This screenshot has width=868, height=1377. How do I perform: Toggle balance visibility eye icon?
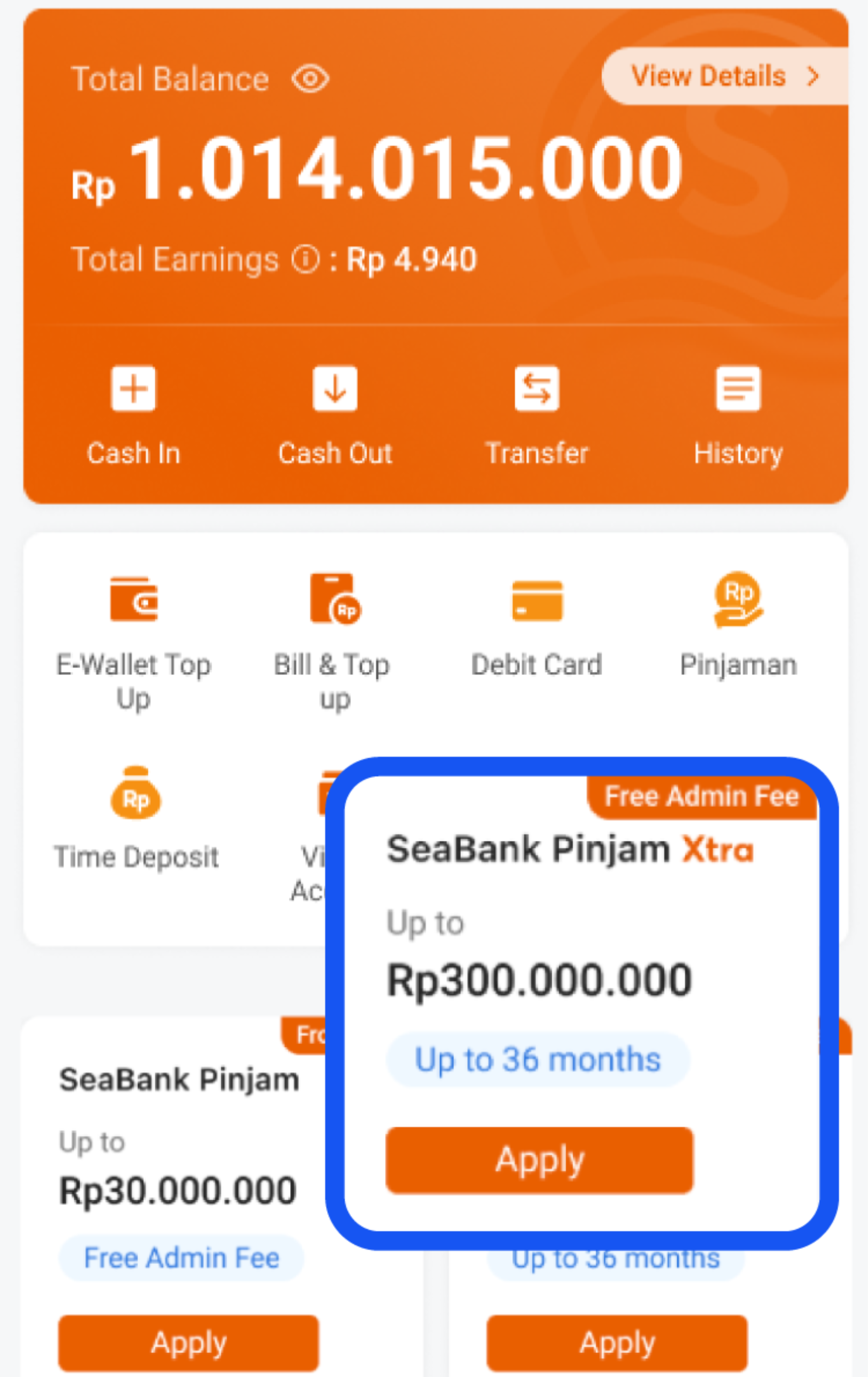coord(310,79)
